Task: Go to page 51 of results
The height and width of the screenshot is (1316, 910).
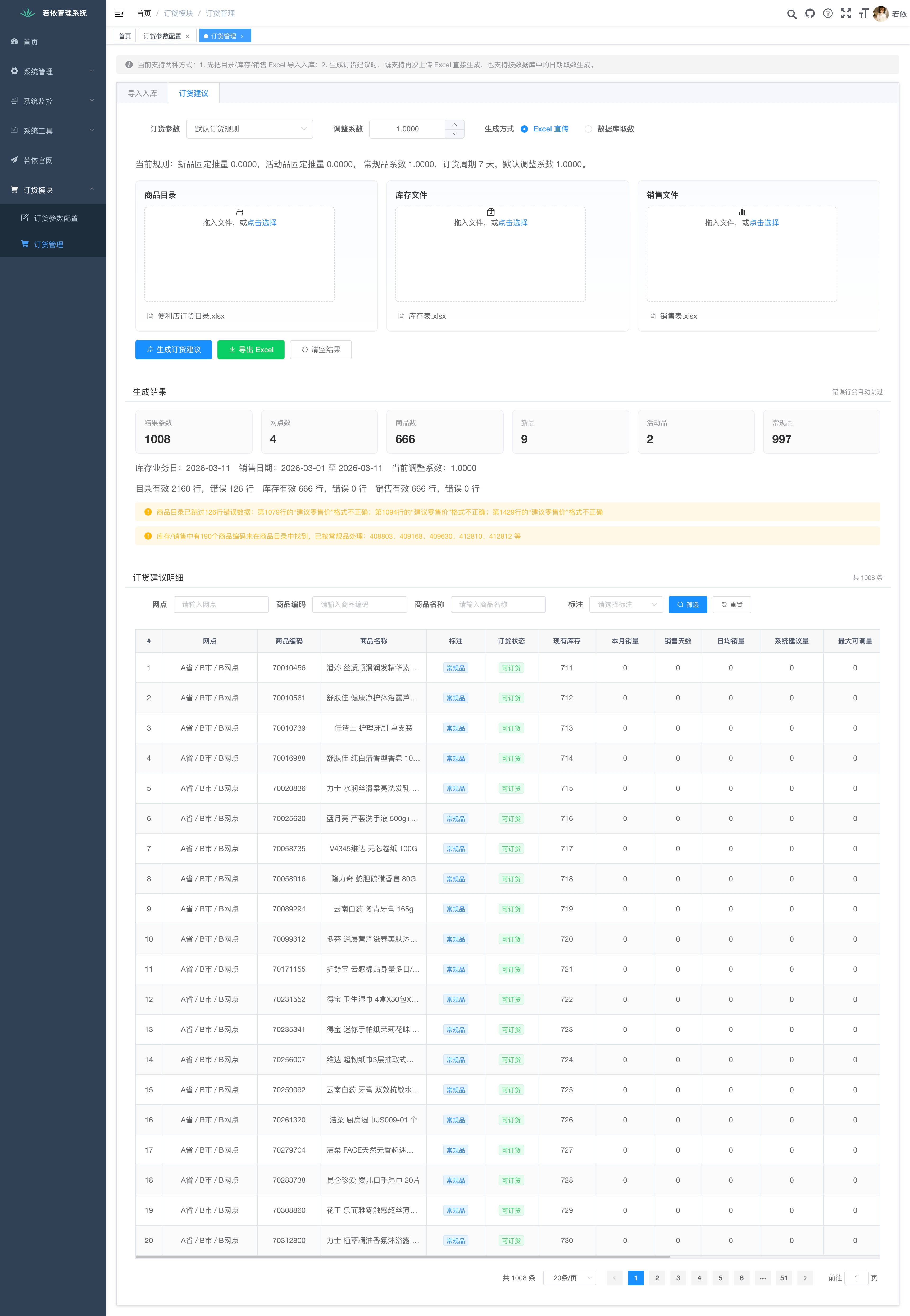Action: [784, 1278]
